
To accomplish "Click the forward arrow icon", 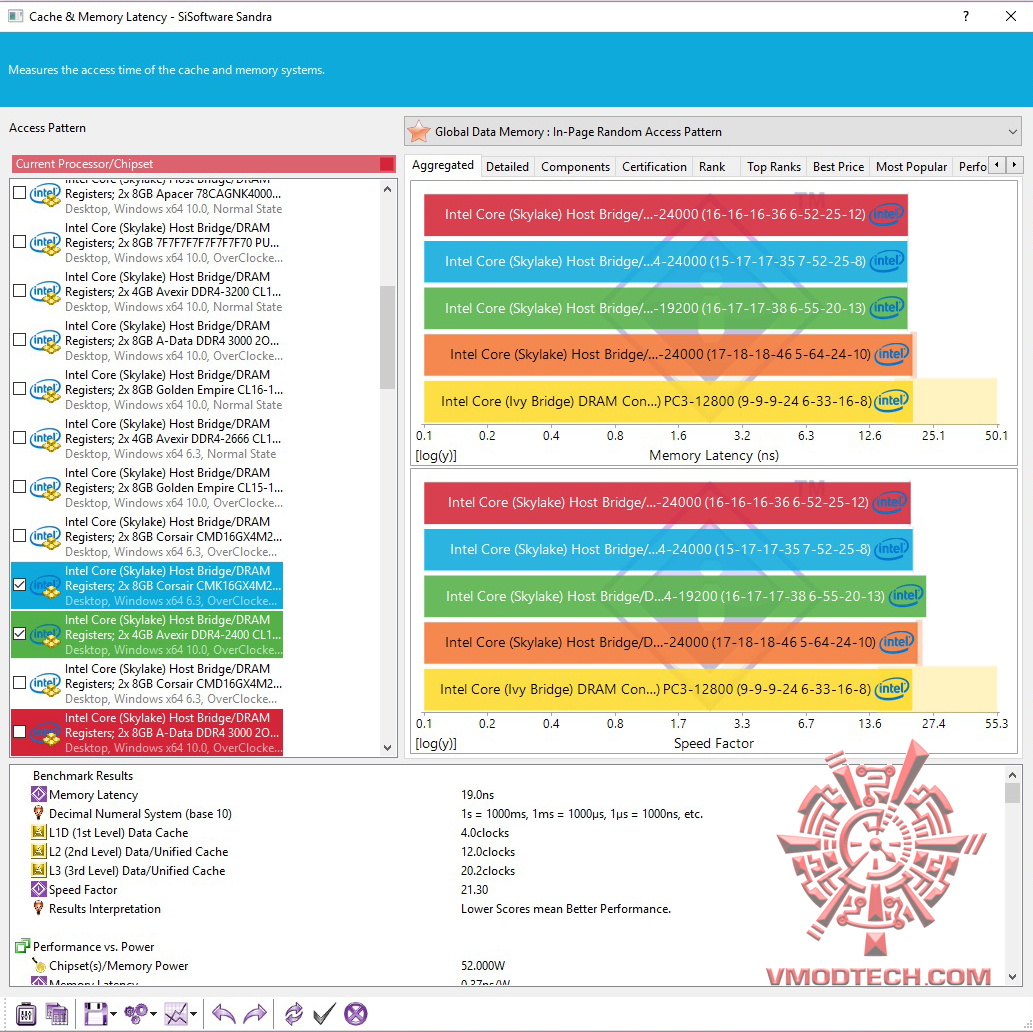I will (255, 1014).
